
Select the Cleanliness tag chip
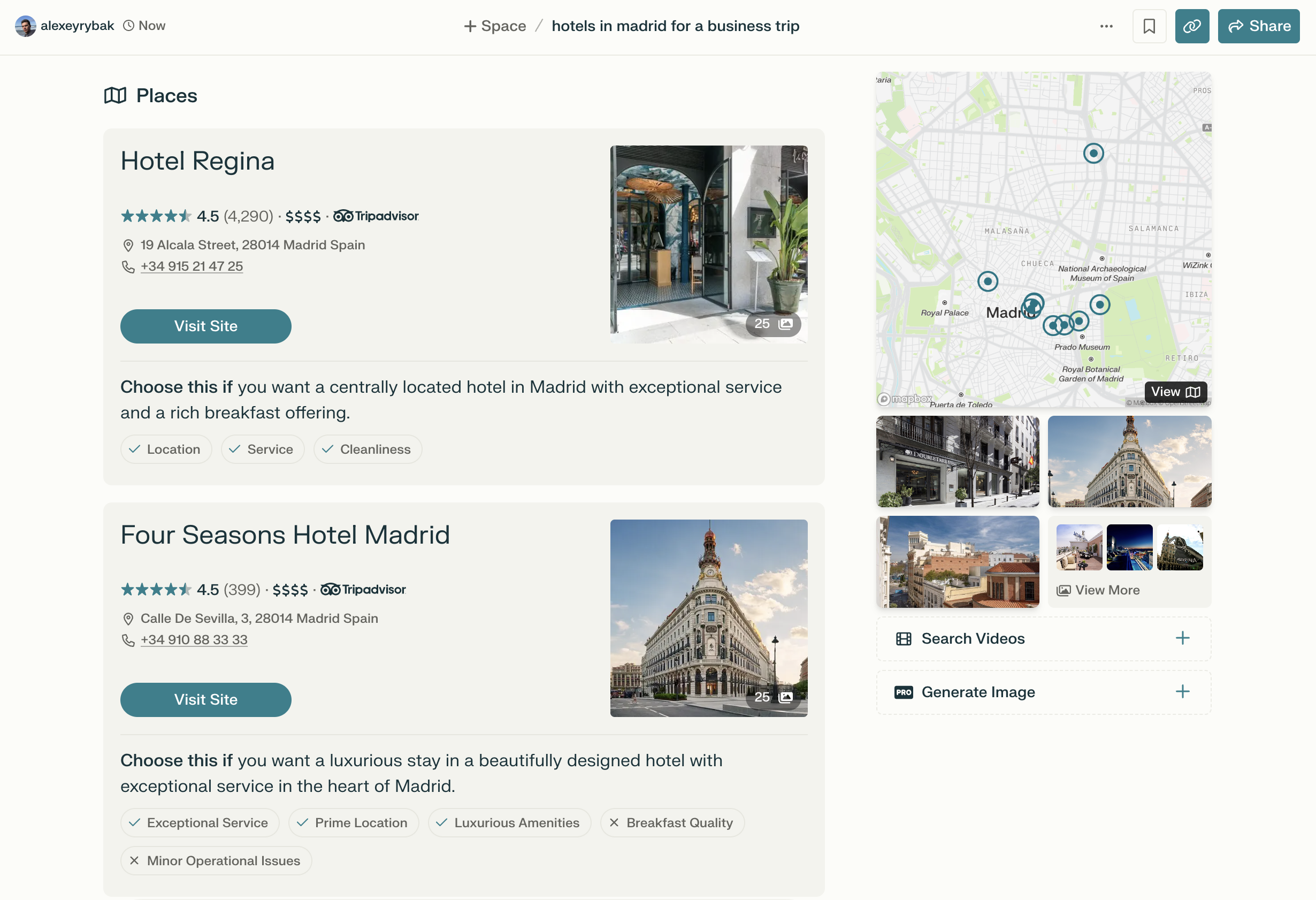tap(368, 449)
